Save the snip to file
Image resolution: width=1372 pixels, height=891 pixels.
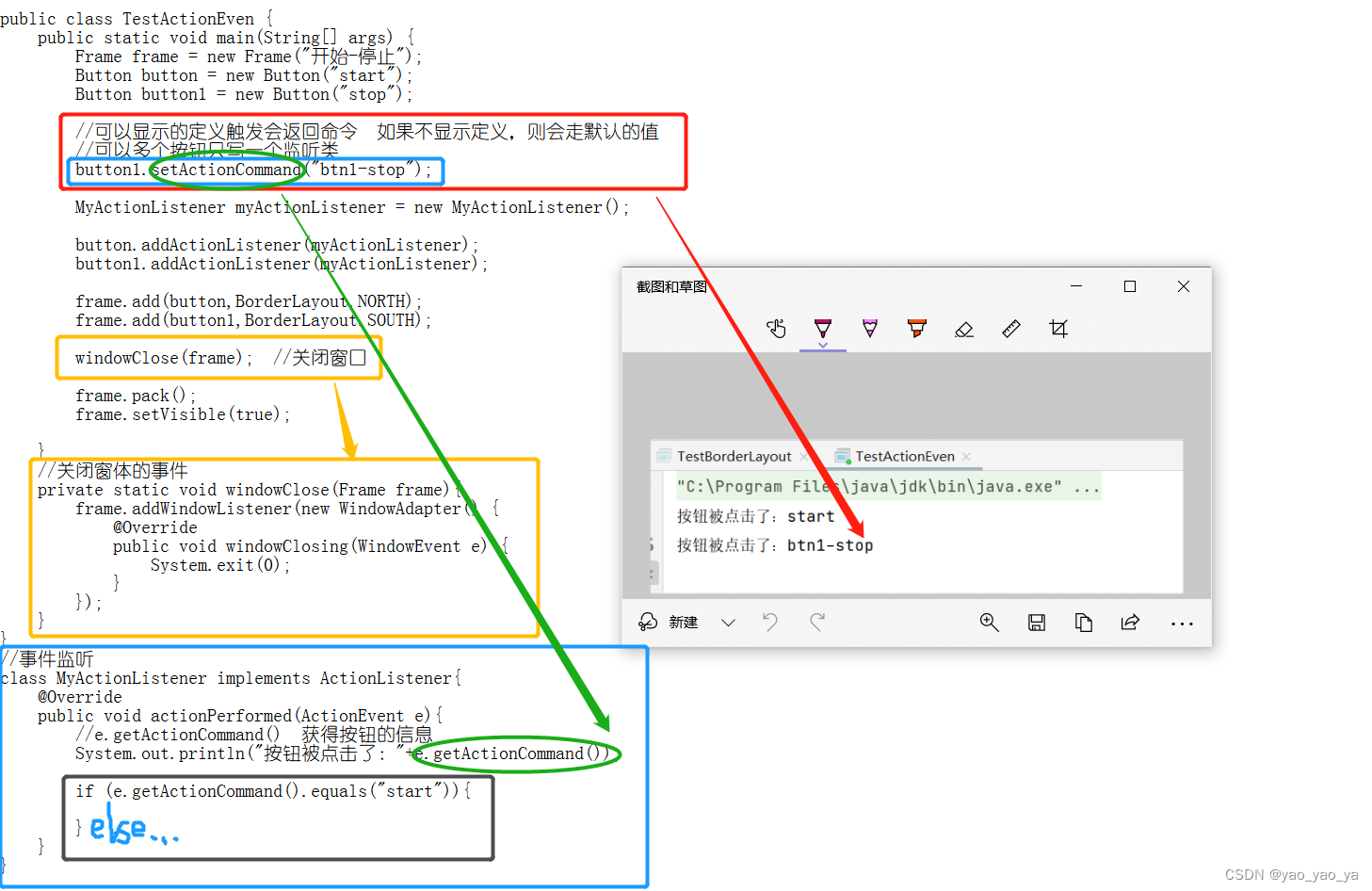(1037, 622)
